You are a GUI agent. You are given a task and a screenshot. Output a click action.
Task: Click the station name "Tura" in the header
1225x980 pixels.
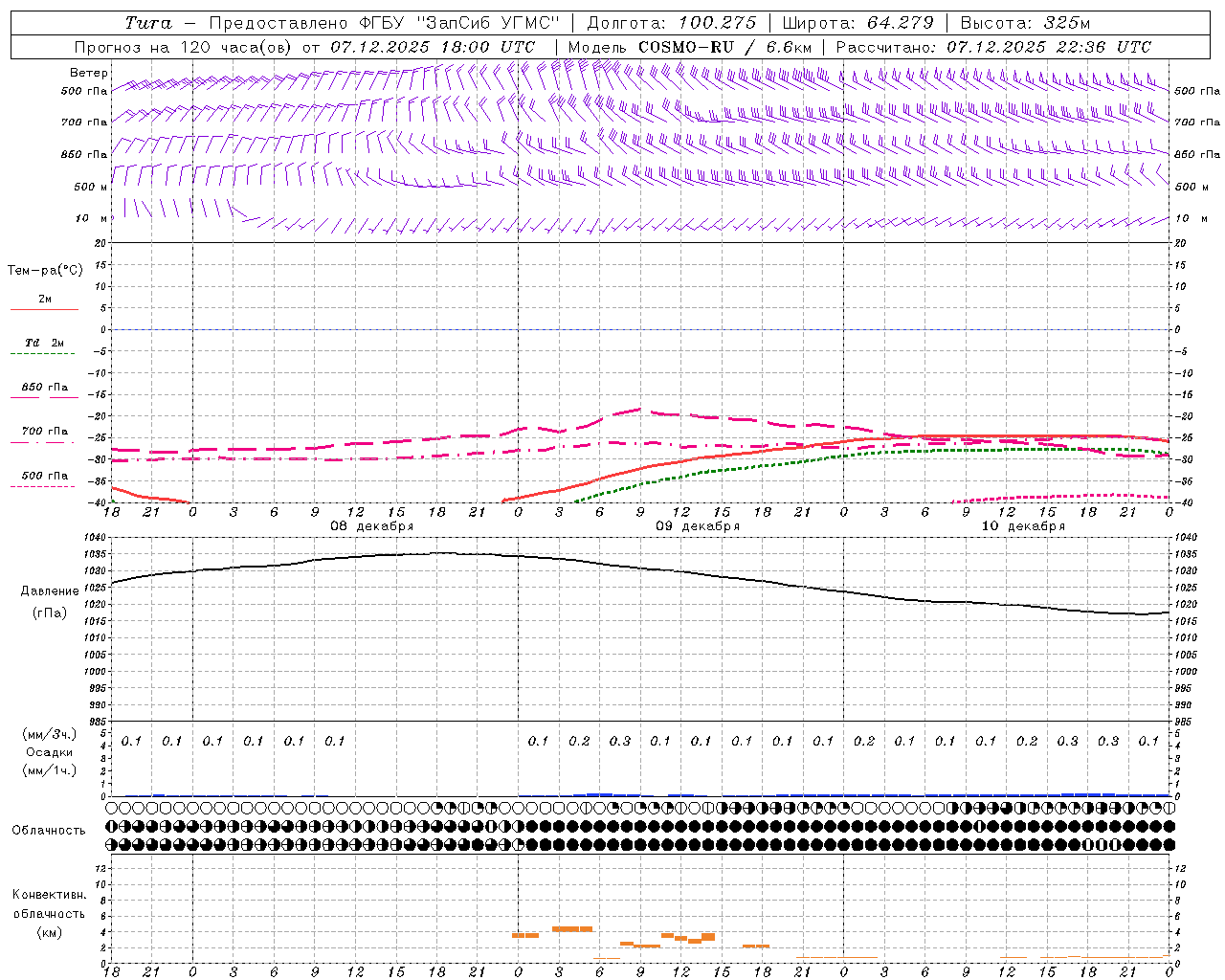point(148,23)
